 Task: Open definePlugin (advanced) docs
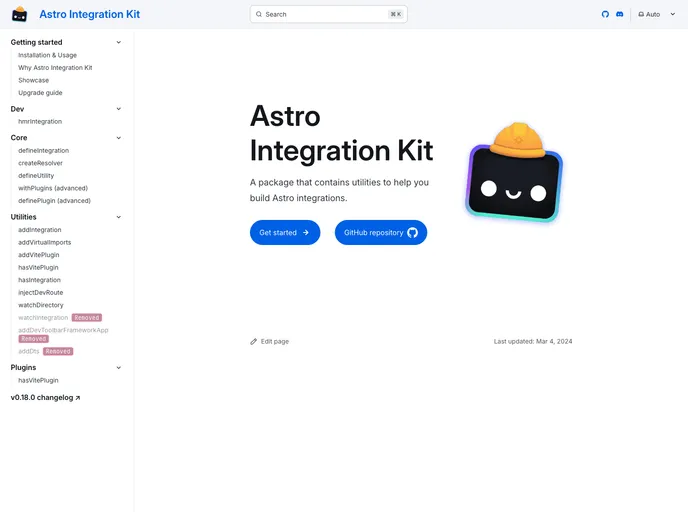point(54,201)
